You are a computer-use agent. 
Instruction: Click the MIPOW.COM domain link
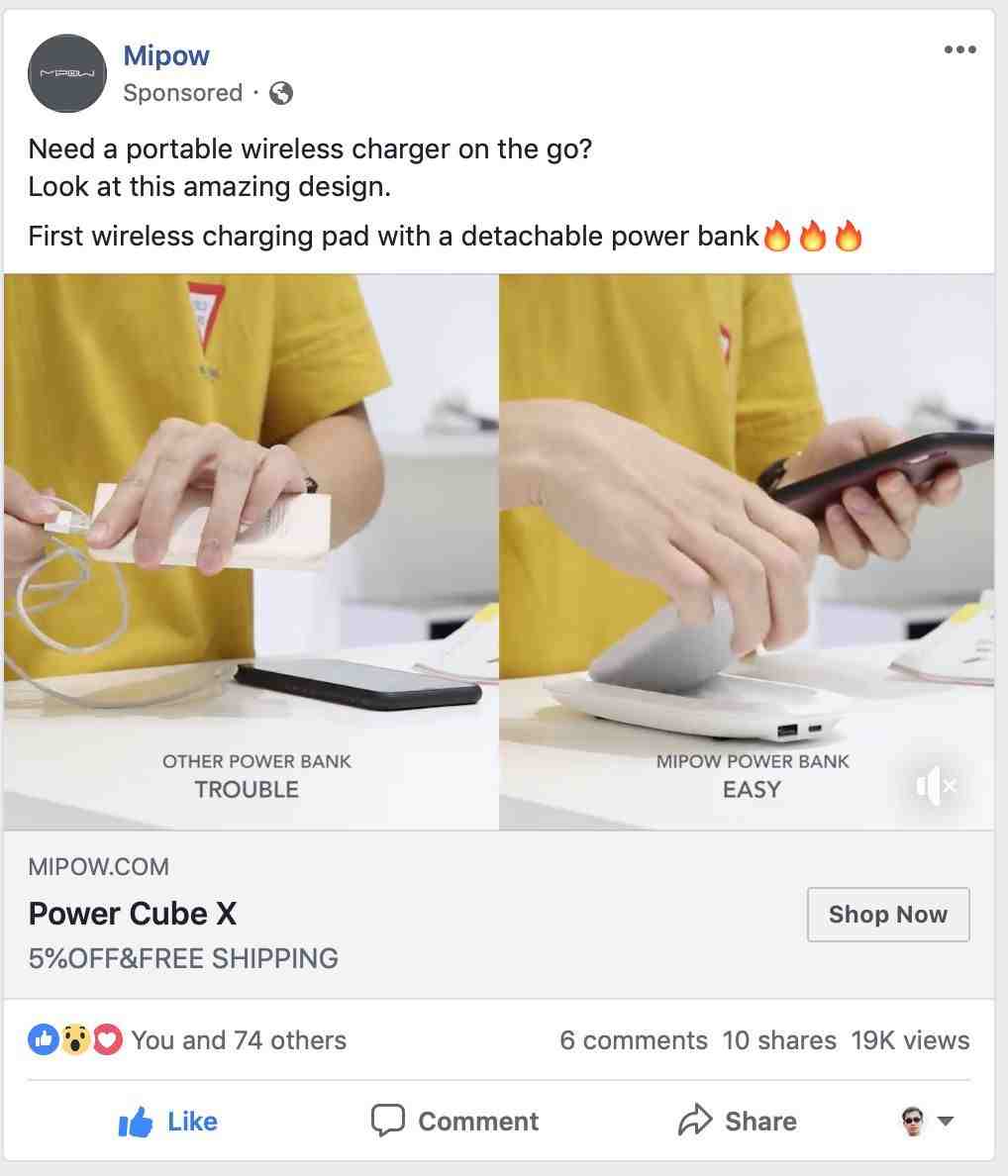[x=98, y=867]
